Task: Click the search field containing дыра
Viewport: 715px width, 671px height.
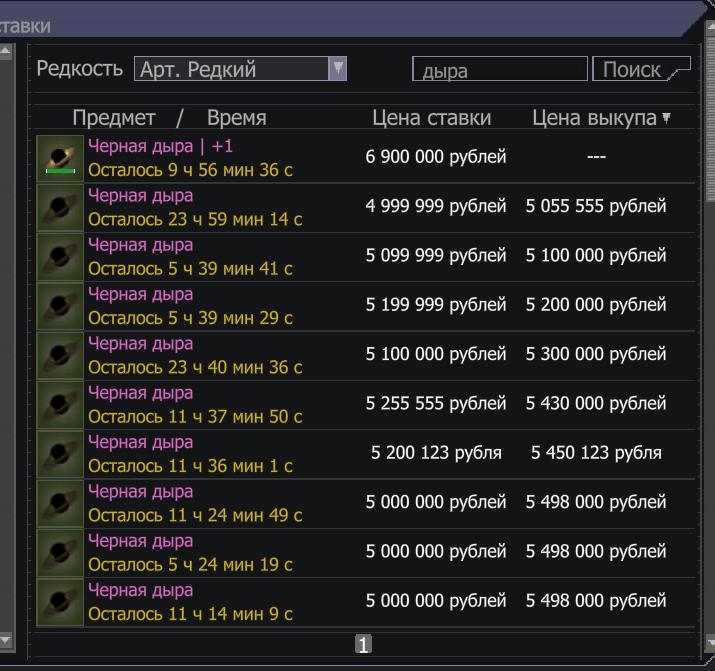Action: pos(499,70)
